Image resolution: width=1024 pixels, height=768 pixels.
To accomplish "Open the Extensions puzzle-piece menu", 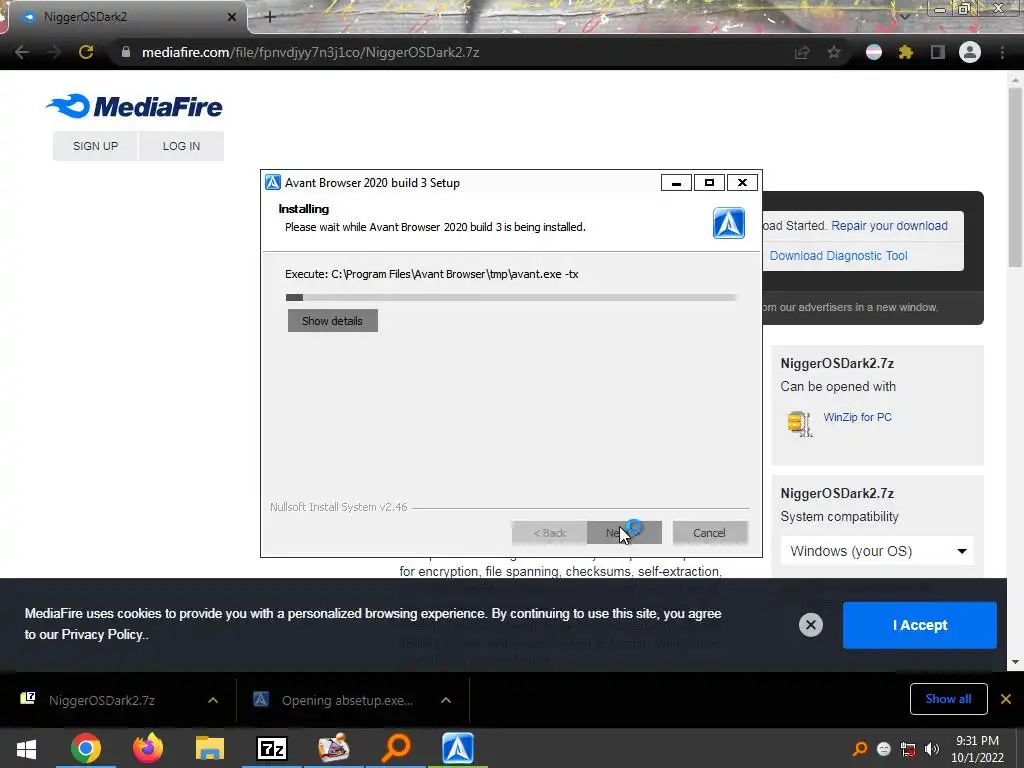I will point(905,52).
